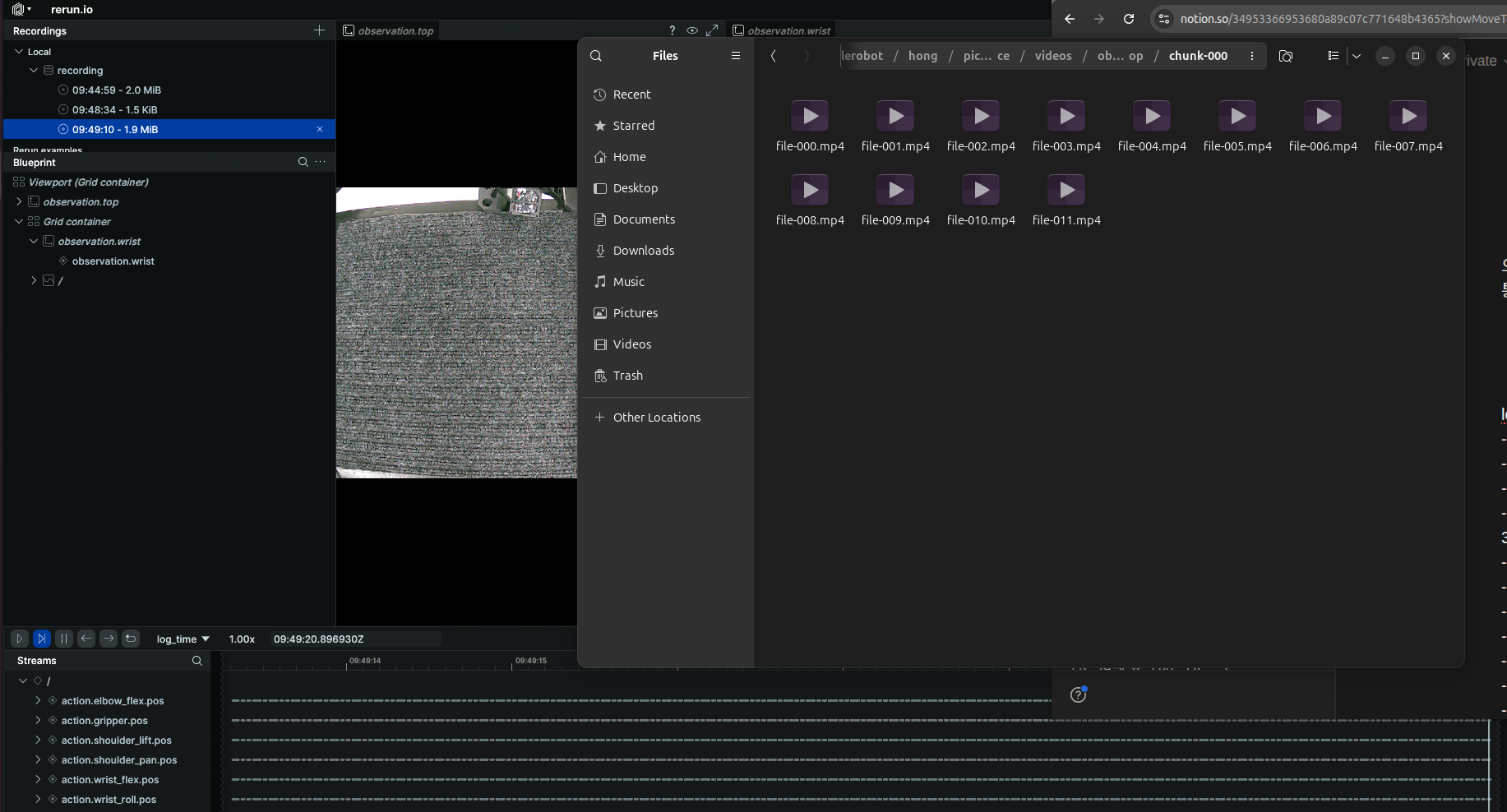
Task: Click the videos breadcrumb in path bar
Action: point(1053,56)
